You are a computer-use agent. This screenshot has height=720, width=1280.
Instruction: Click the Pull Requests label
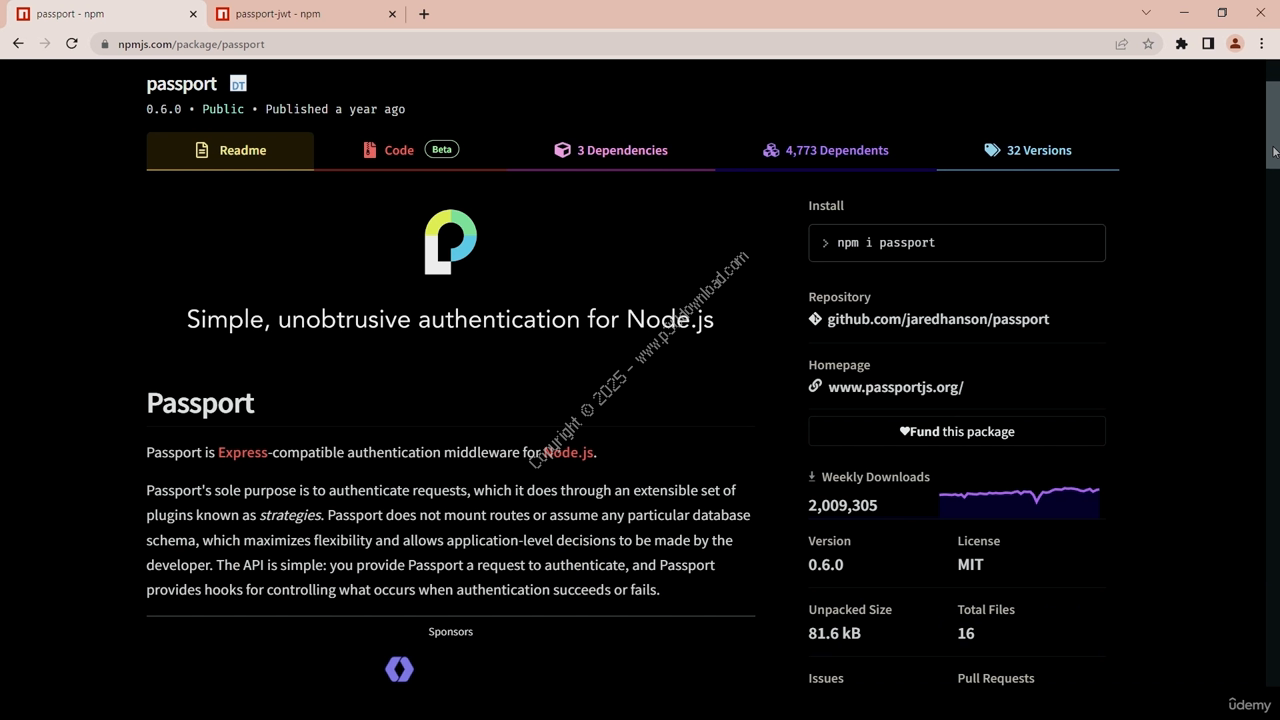coord(996,678)
